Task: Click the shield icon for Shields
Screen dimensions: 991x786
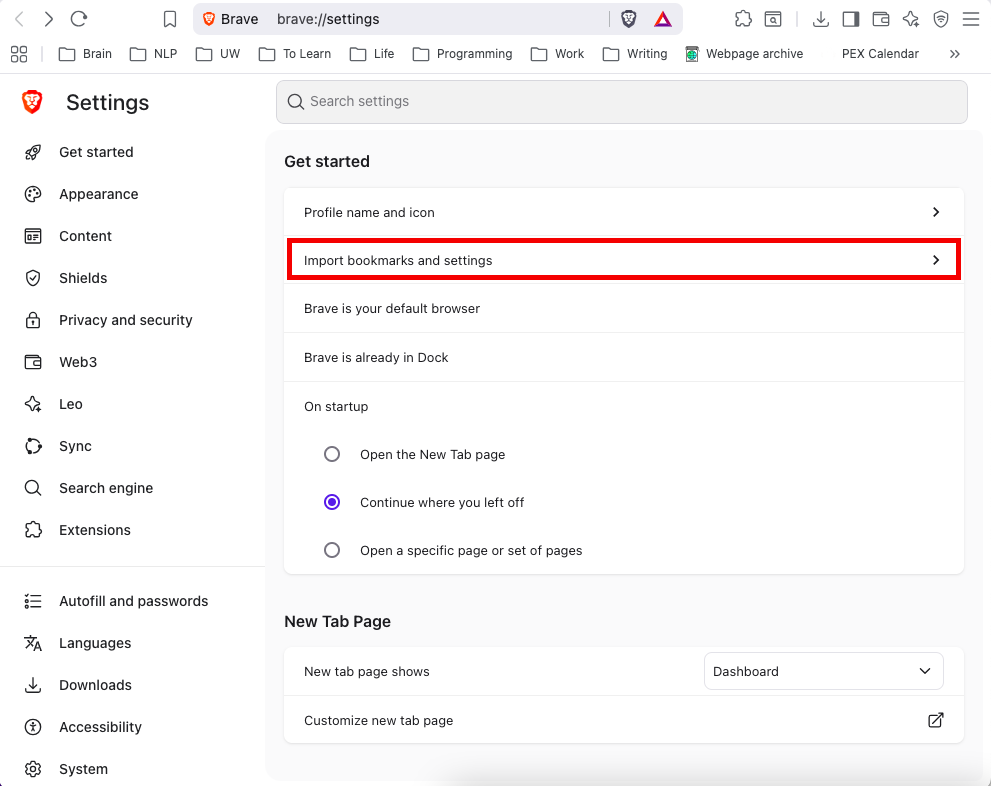Action: (x=33, y=278)
